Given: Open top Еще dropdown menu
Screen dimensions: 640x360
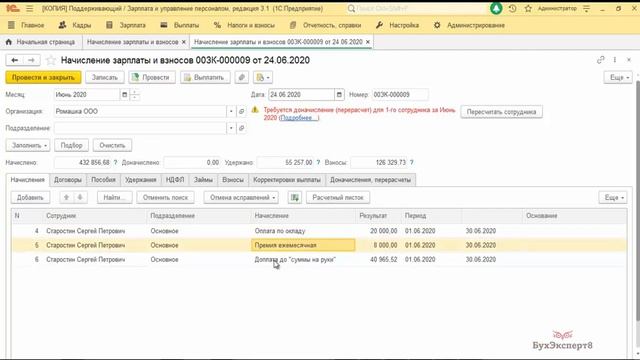Looking at the screenshot, I should point(618,77).
